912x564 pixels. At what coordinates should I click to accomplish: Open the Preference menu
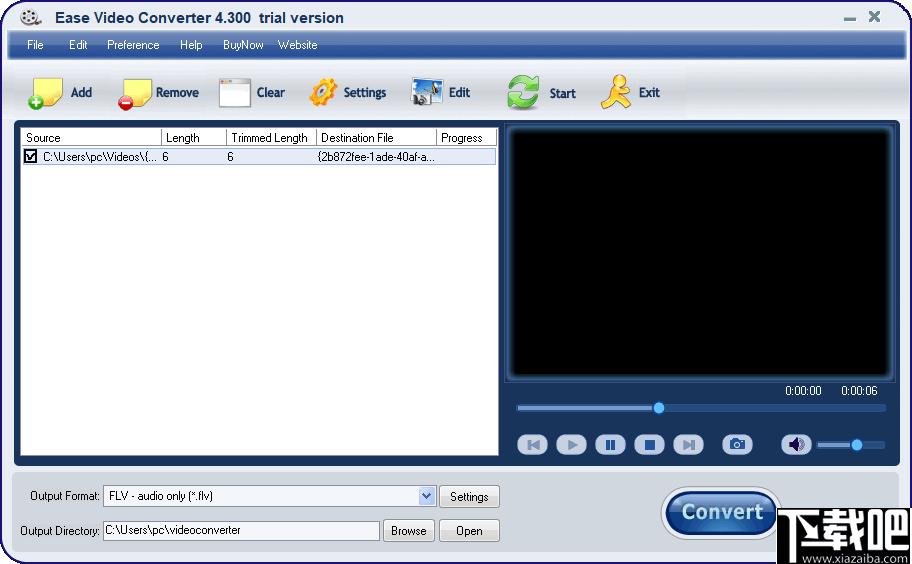point(133,45)
